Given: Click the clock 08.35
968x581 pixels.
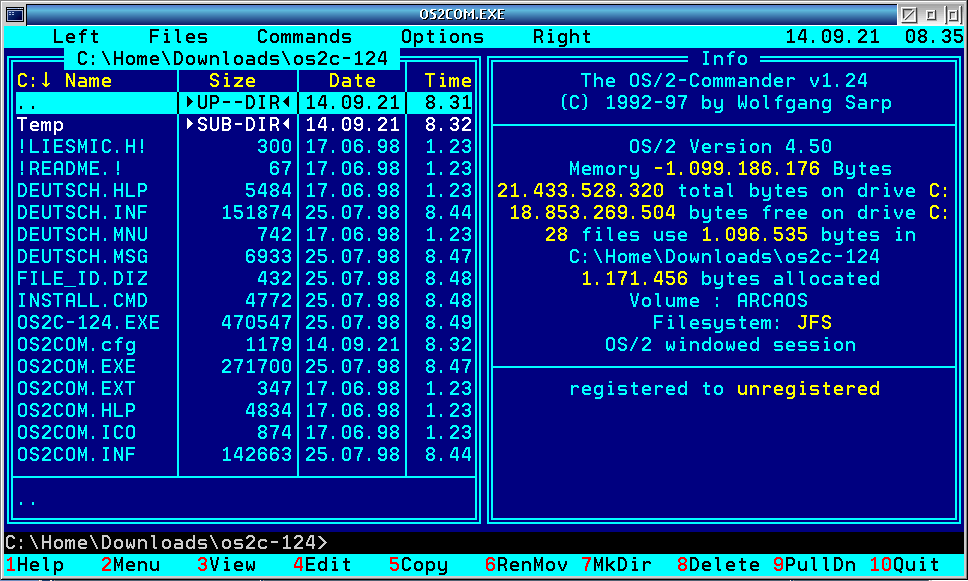Looking at the screenshot, I should click(x=934, y=36).
